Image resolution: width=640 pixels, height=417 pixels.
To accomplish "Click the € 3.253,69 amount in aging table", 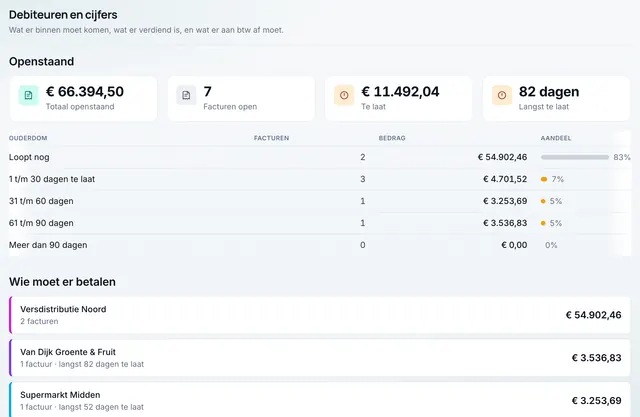I will pos(505,201).
